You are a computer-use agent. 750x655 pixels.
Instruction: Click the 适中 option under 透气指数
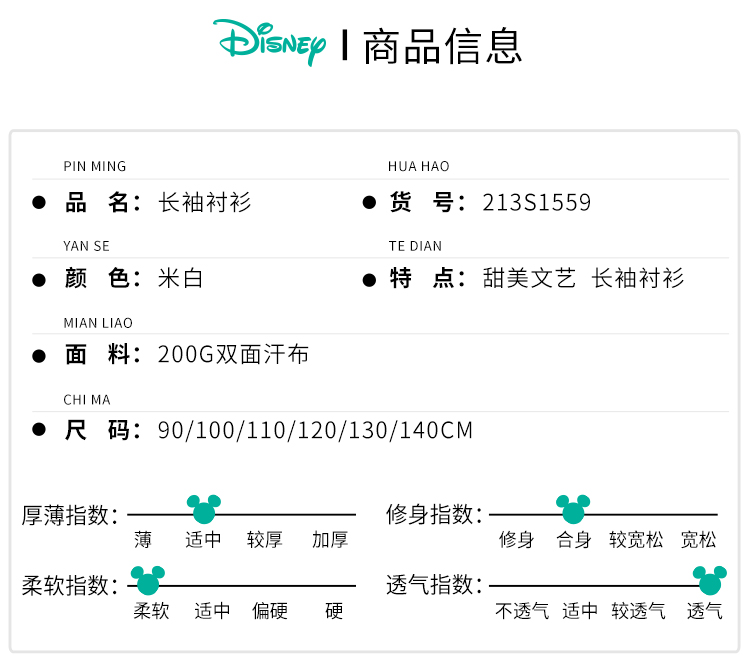click(580, 611)
